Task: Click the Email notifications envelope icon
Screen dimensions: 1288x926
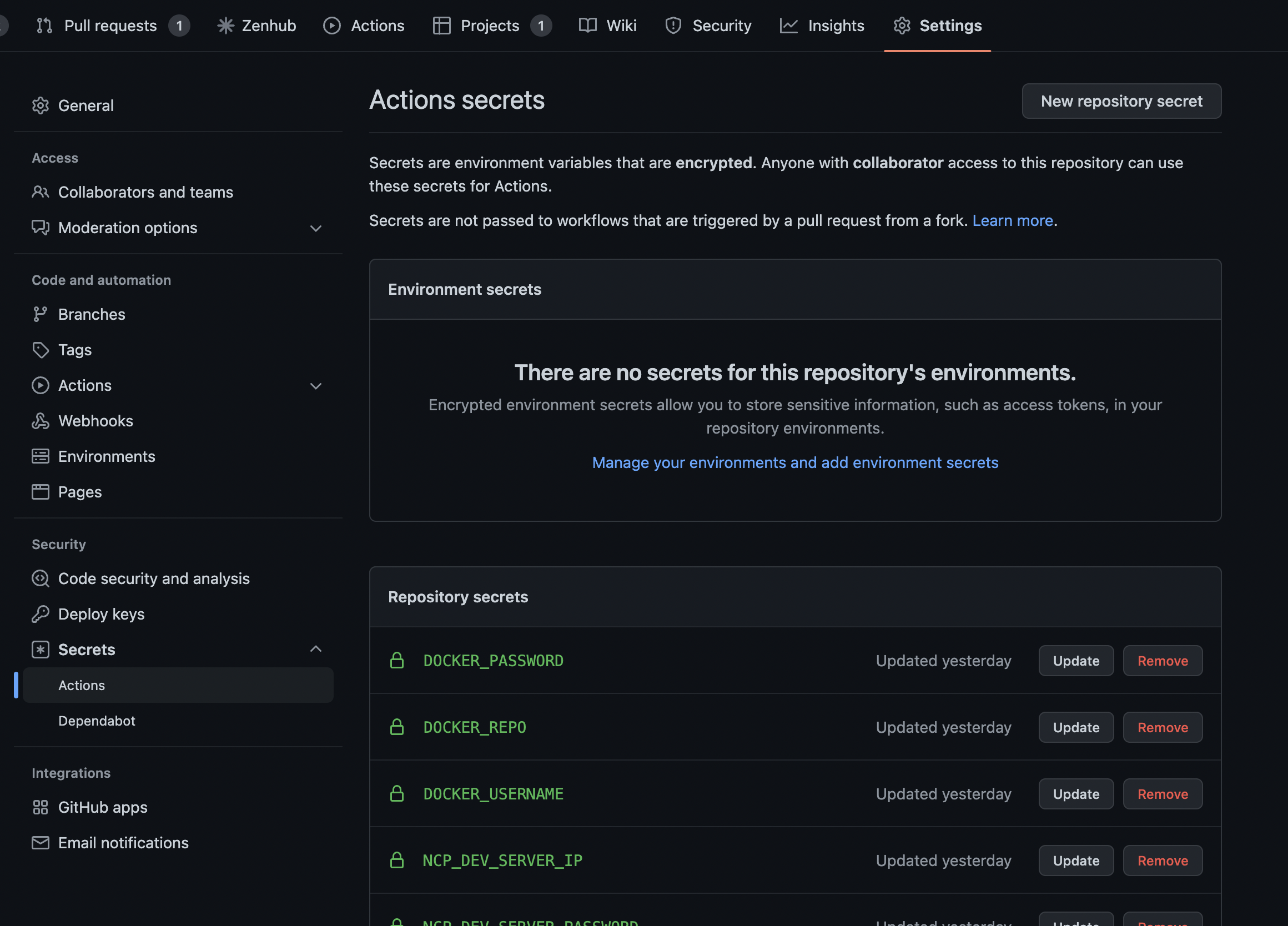Action: pyautogui.click(x=41, y=843)
